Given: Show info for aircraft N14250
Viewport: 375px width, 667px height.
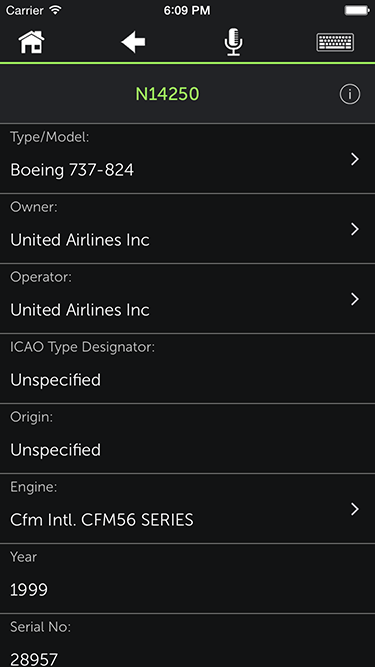Looking at the screenshot, I should pos(349,94).
